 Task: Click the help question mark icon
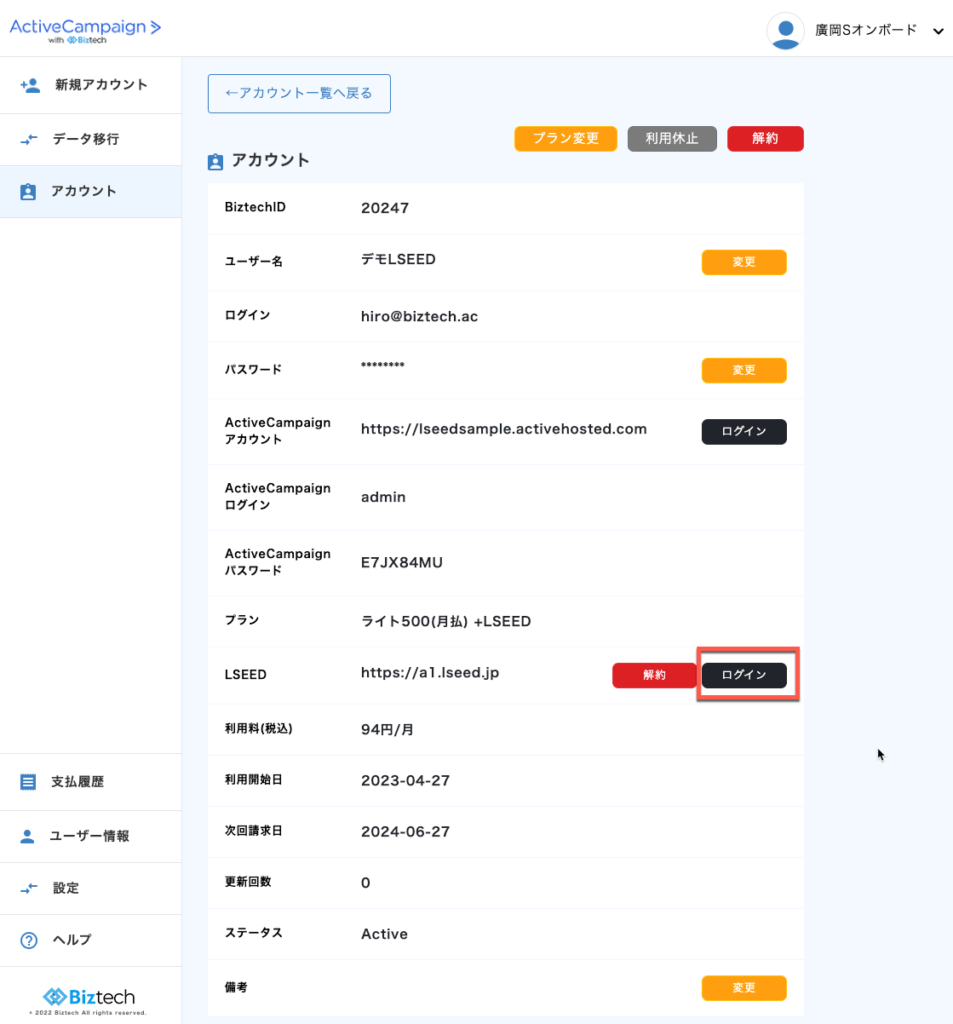(x=29, y=940)
